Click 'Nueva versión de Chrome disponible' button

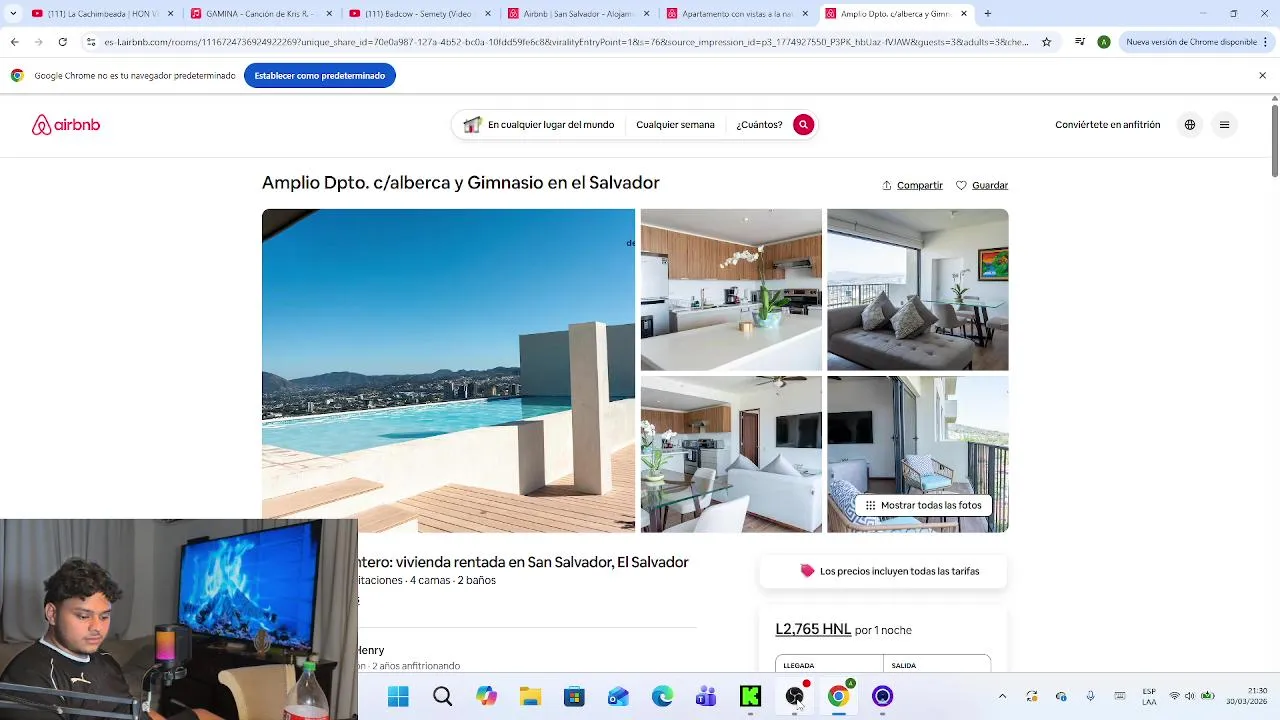click(x=1197, y=42)
